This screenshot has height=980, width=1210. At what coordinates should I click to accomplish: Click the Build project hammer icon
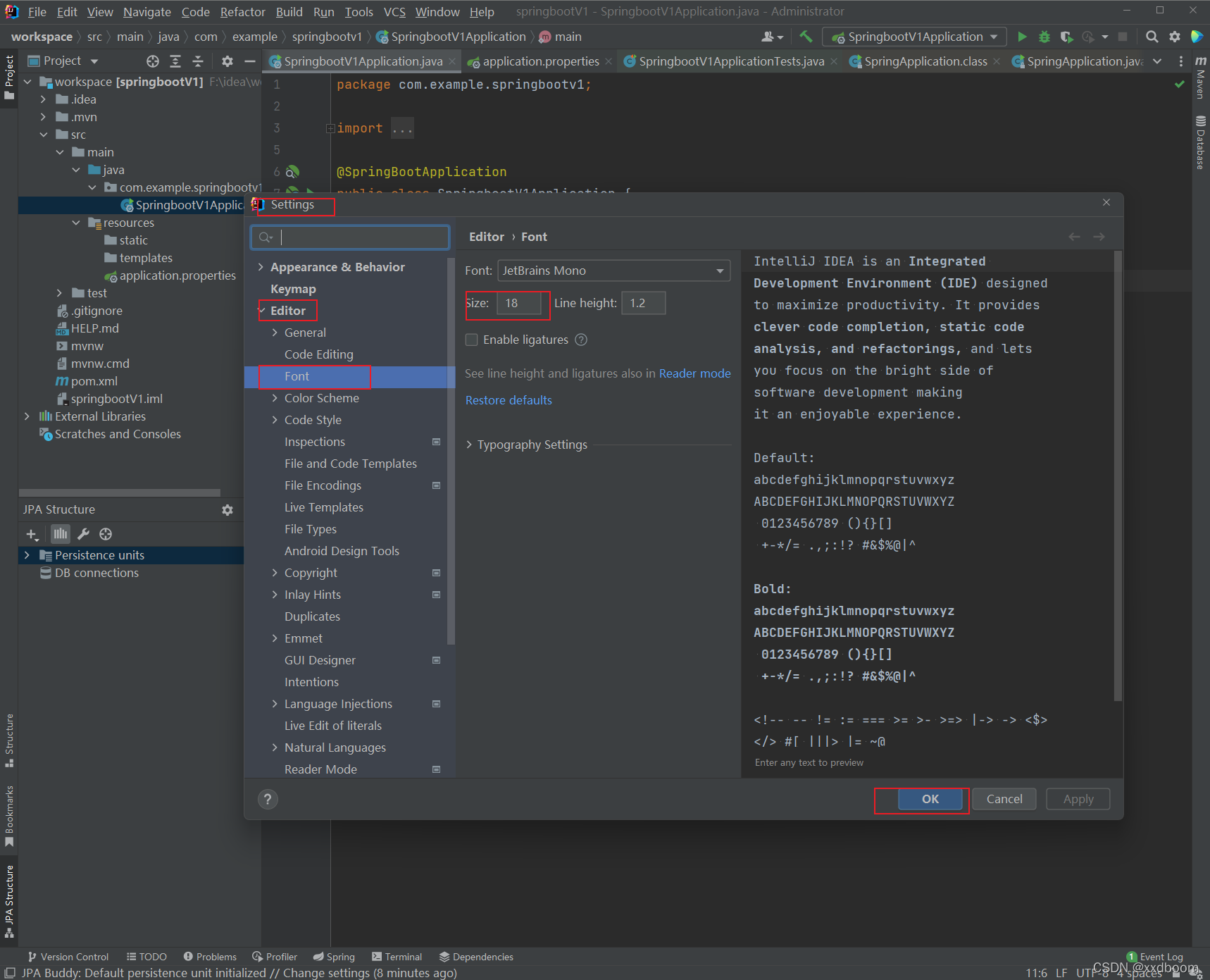[806, 37]
